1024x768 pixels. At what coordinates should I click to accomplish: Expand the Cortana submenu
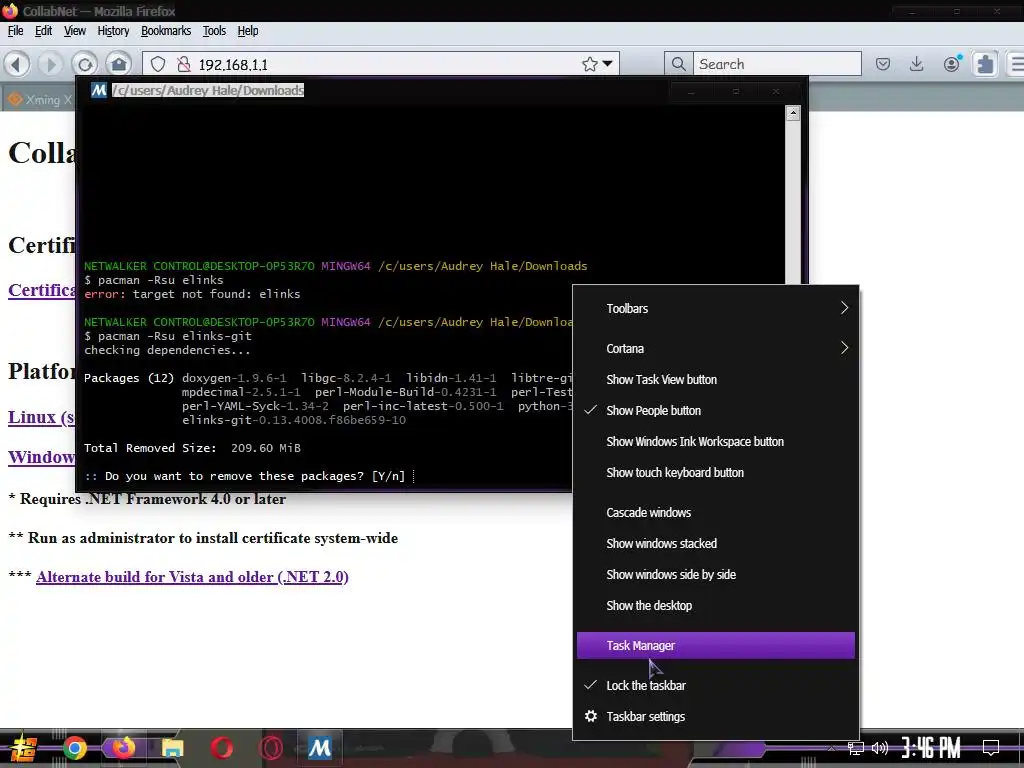pos(716,348)
